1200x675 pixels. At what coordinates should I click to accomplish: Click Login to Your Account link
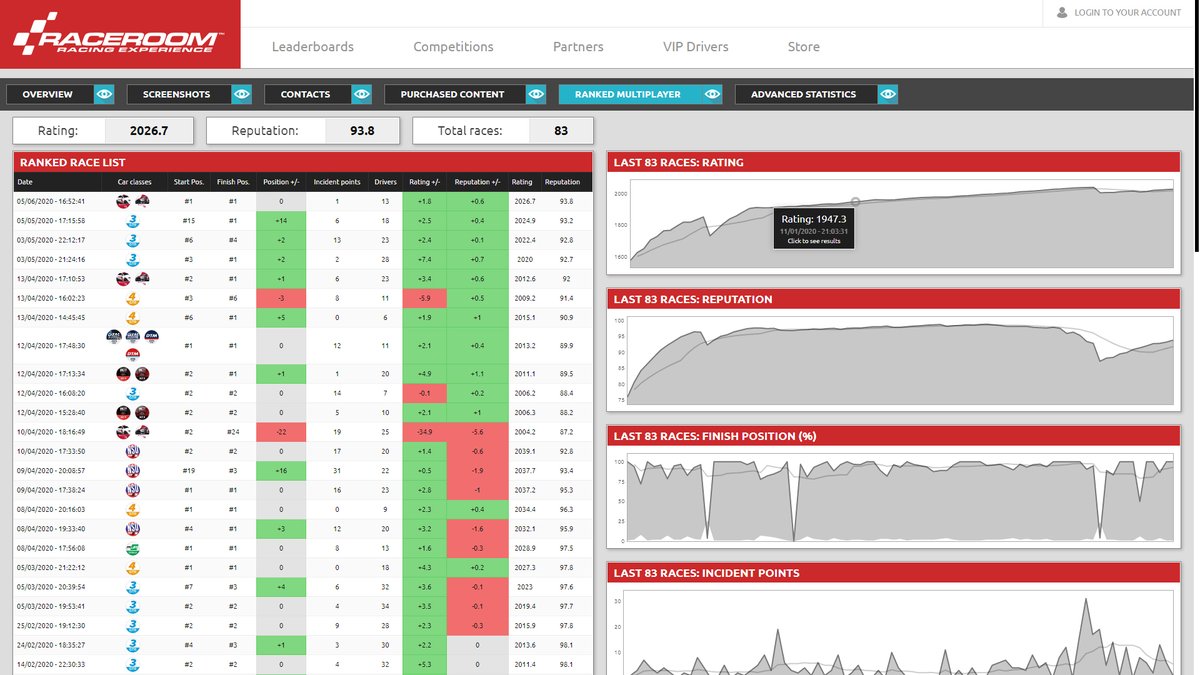(1128, 13)
